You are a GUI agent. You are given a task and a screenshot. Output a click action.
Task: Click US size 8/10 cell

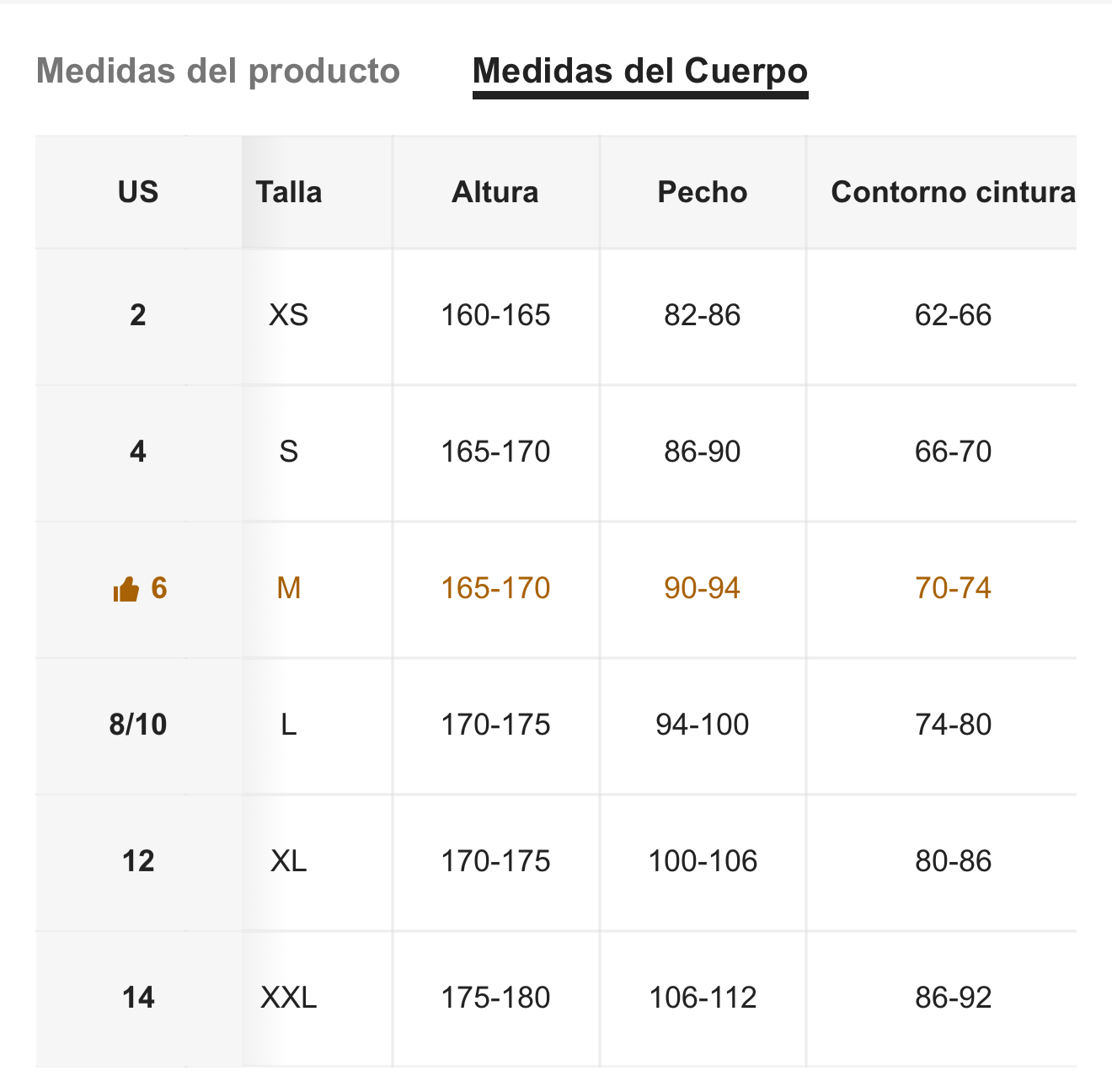(138, 725)
